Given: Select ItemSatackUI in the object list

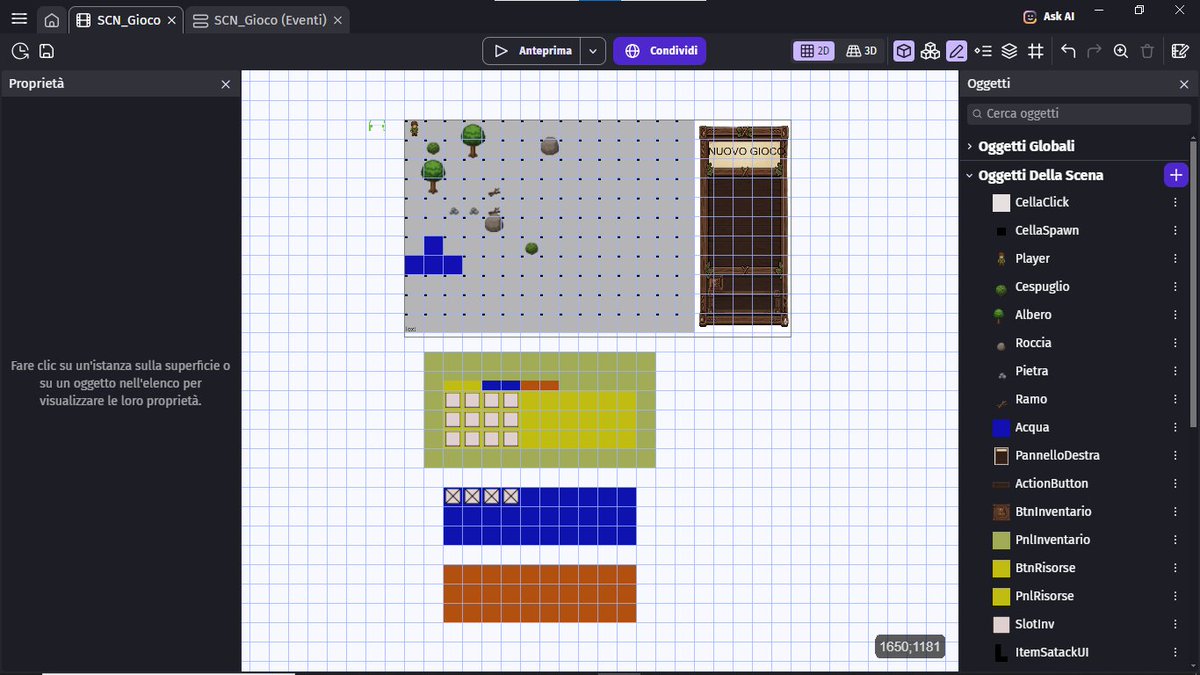Looking at the screenshot, I should click(x=1052, y=652).
